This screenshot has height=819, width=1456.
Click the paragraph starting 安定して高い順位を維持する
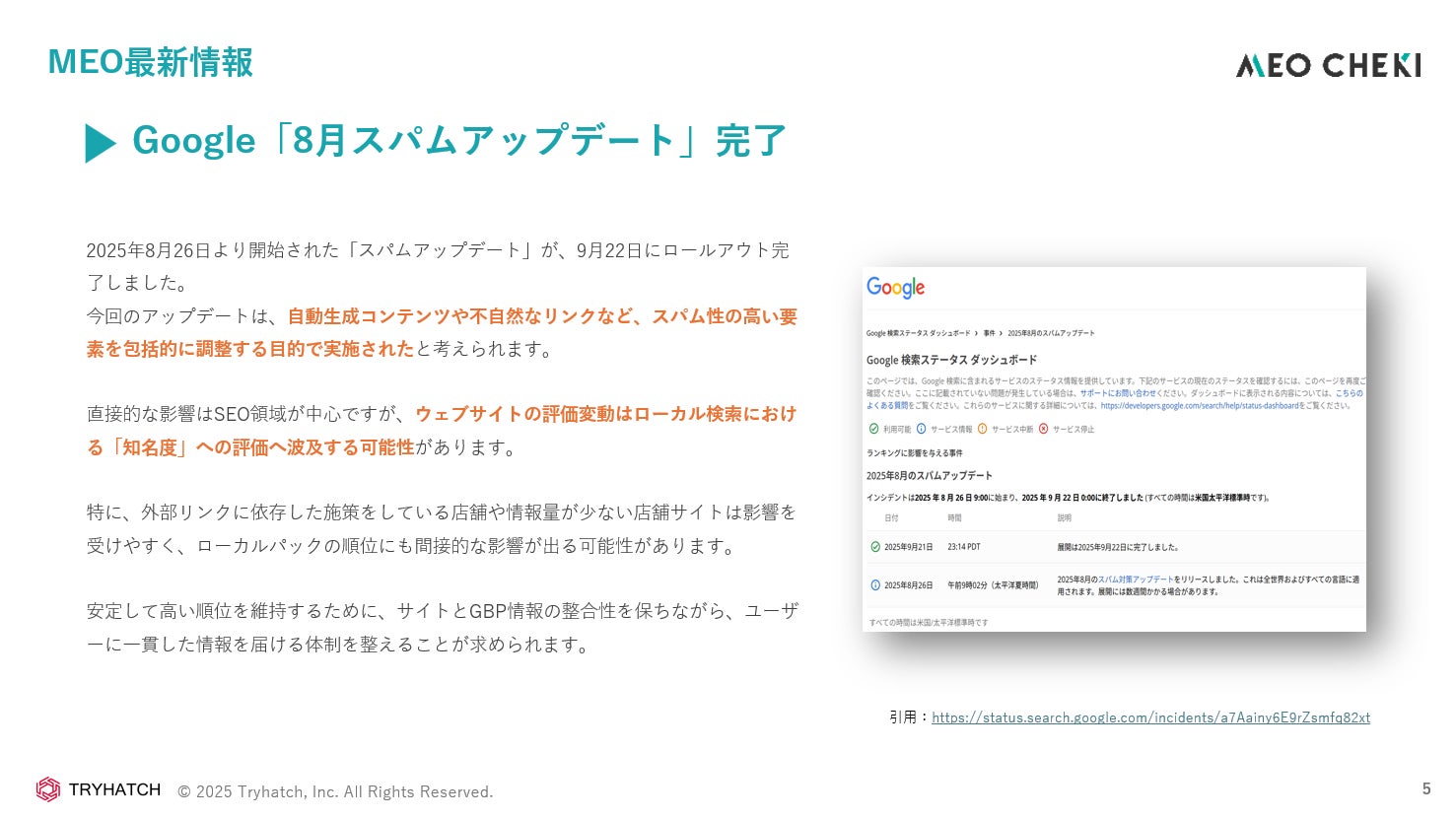(442, 628)
